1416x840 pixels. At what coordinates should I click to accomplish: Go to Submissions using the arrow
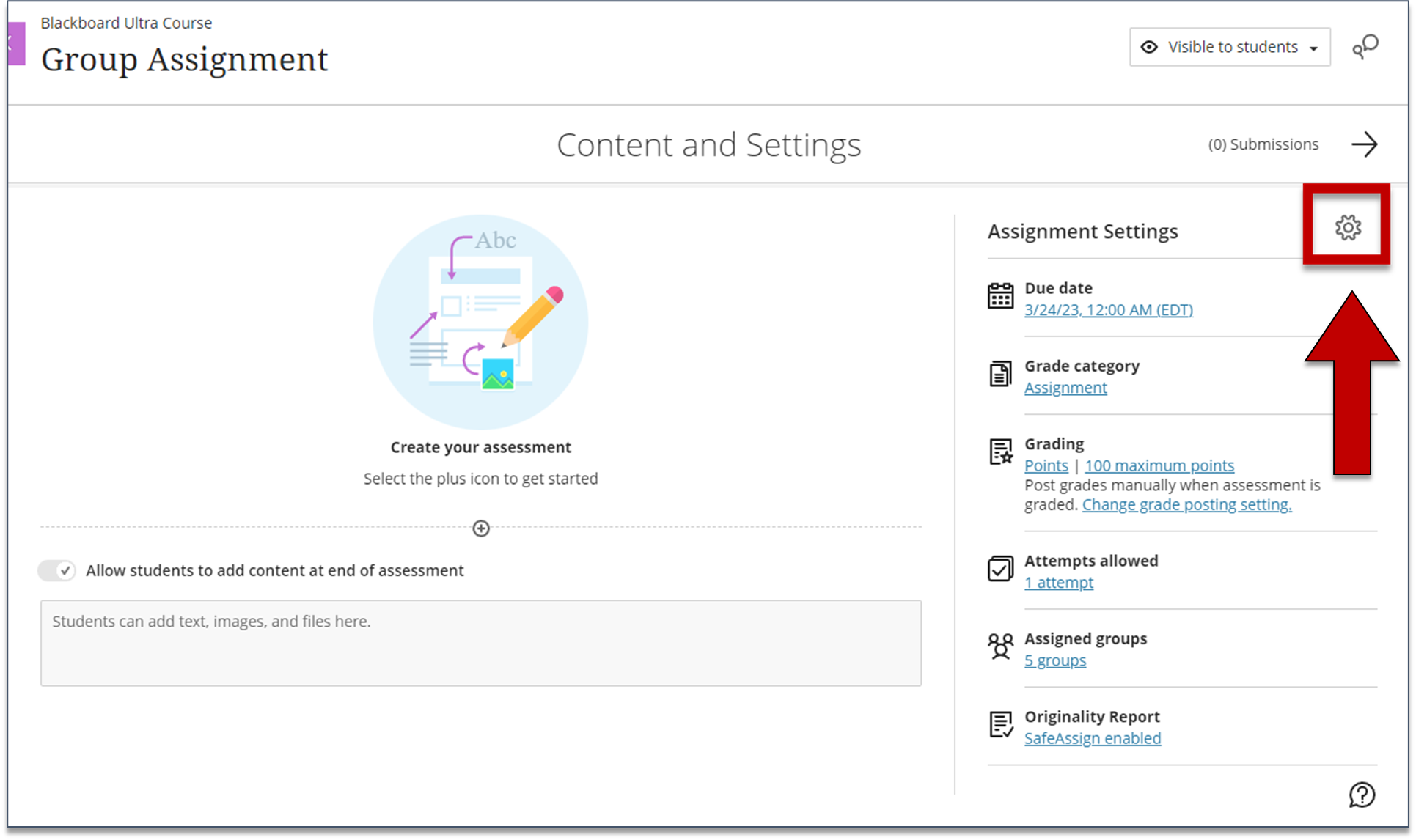(x=1365, y=144)
